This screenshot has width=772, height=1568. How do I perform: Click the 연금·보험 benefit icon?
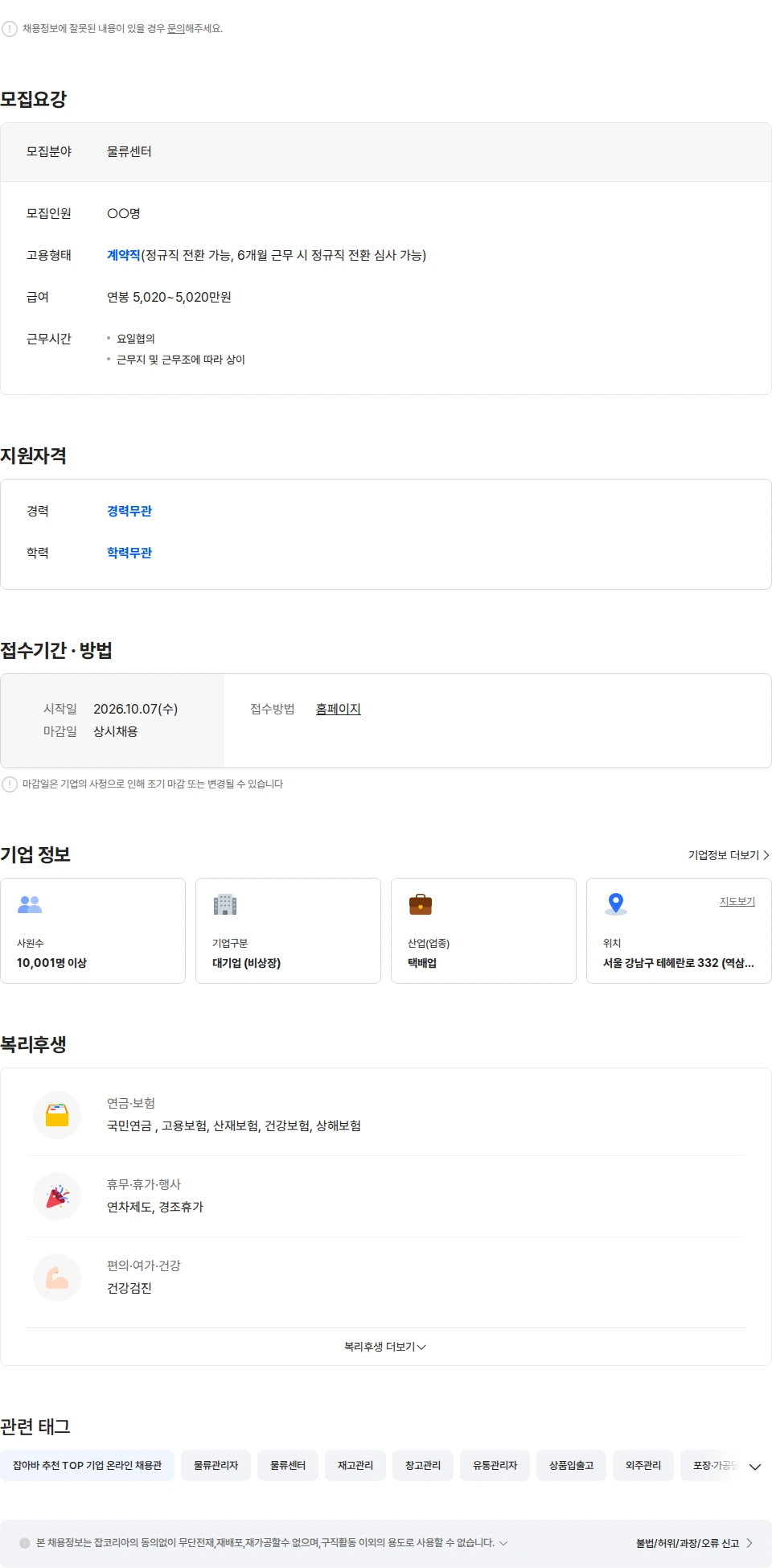(57, 1115)
